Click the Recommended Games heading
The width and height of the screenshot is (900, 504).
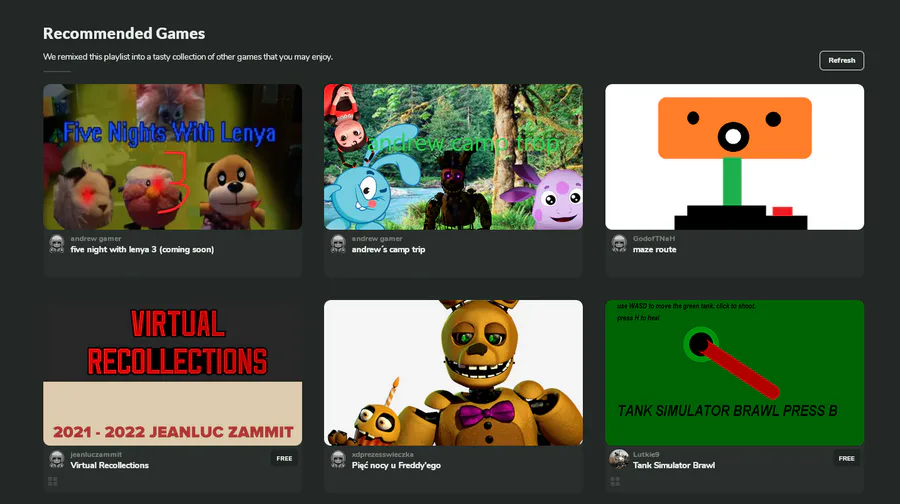tap(124, 34)
